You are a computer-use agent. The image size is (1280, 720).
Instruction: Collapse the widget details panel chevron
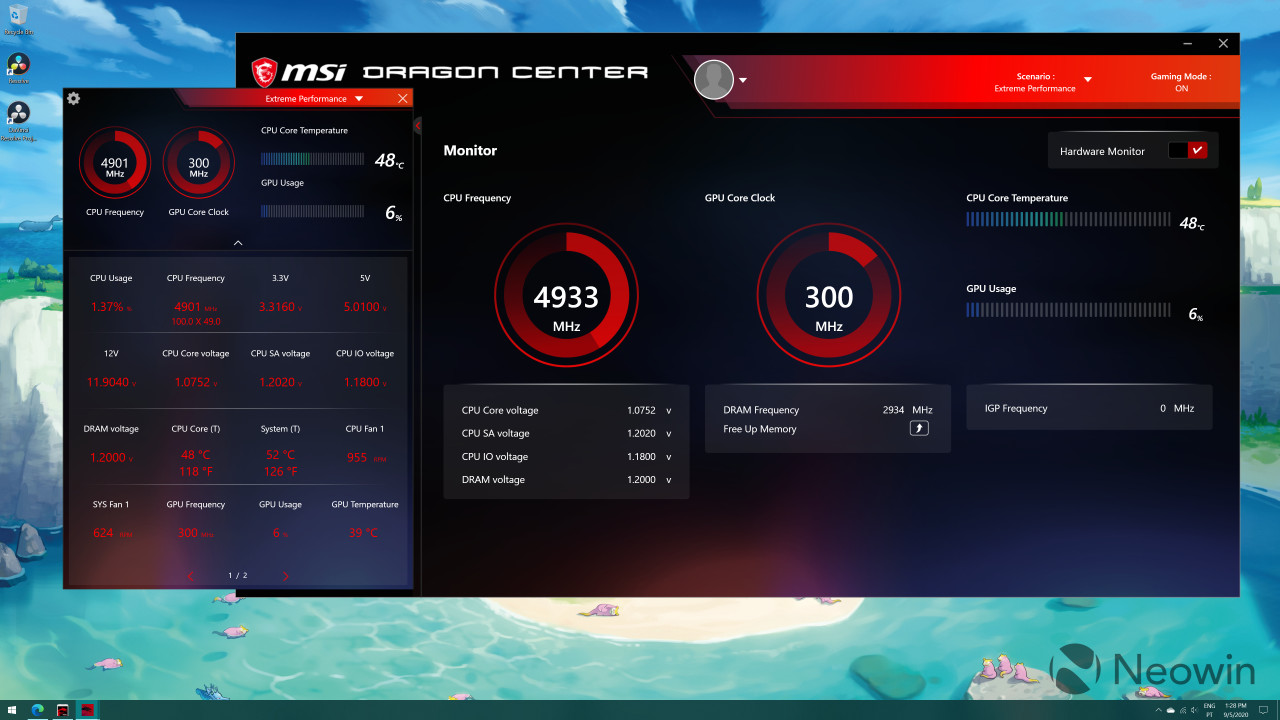(x=238, y=242)
